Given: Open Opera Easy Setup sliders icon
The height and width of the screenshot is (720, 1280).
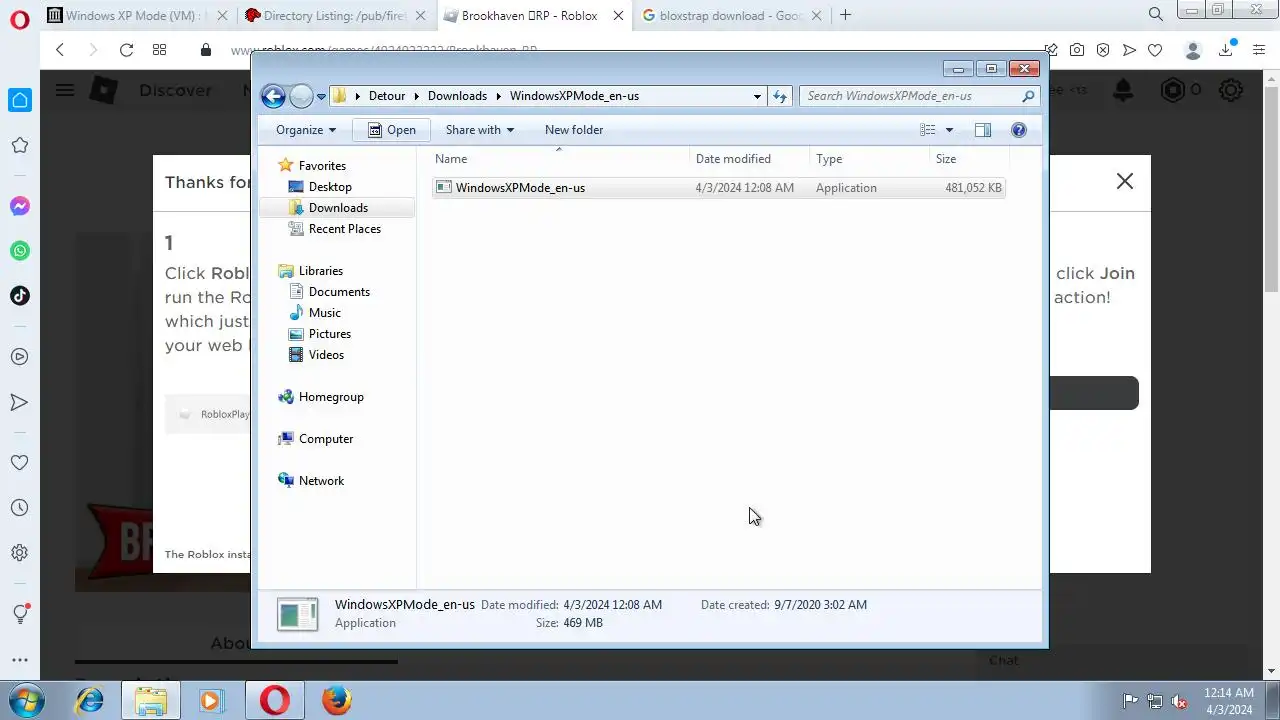Looking at the screenshot, I should click(x=1259, y=50).
